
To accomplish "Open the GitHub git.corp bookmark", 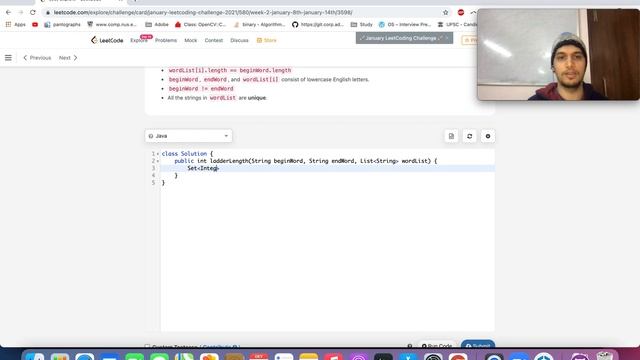I will click(x=318, y=24).
